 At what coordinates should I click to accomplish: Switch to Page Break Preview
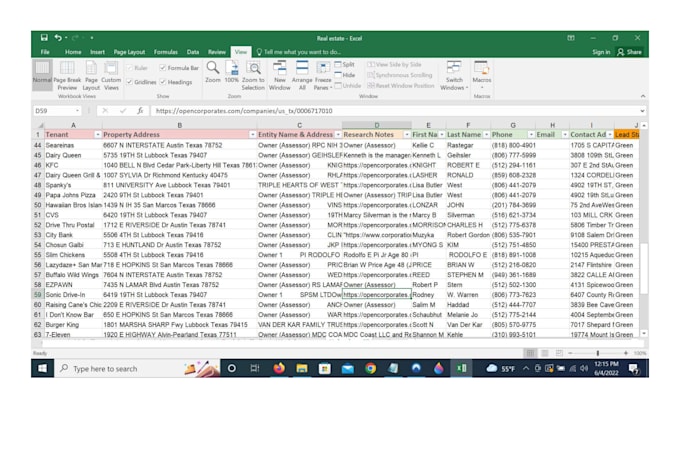click(x=67, y=75)
